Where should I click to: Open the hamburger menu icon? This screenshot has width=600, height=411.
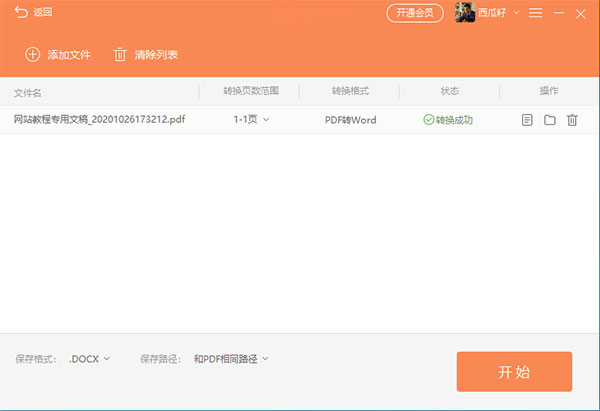click(535, 13)
